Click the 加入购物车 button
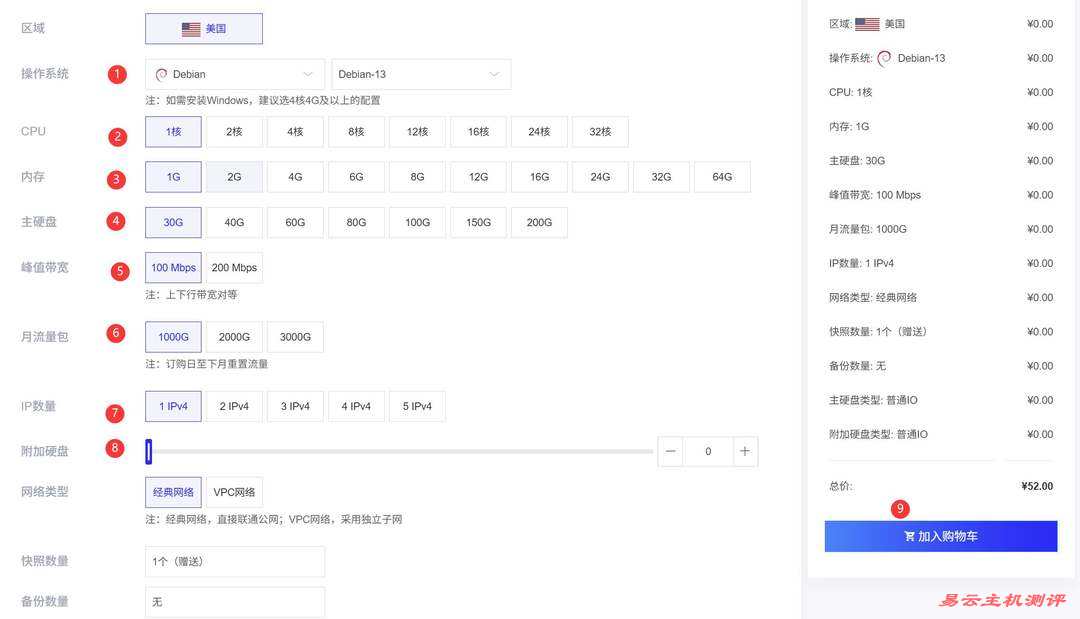 pos(941,536)
